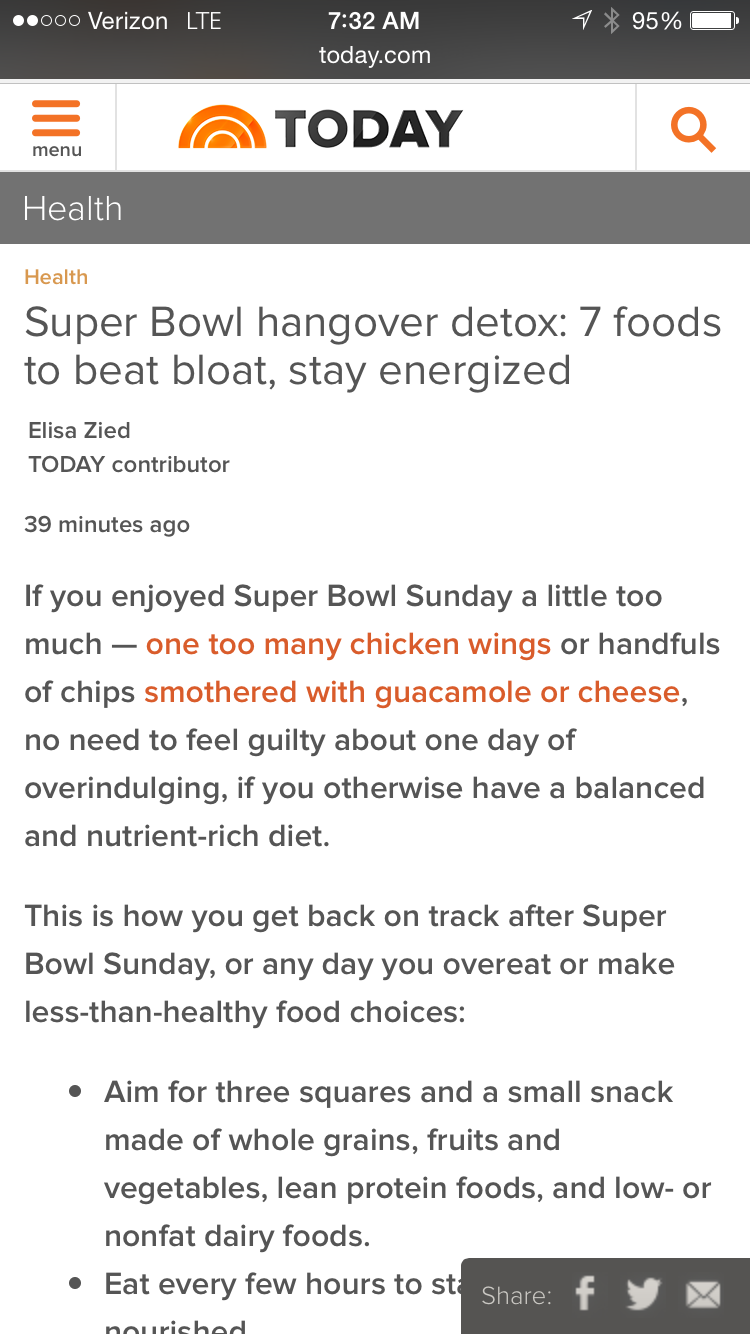Tap the Bluetooth status icon

pos(612,21)
